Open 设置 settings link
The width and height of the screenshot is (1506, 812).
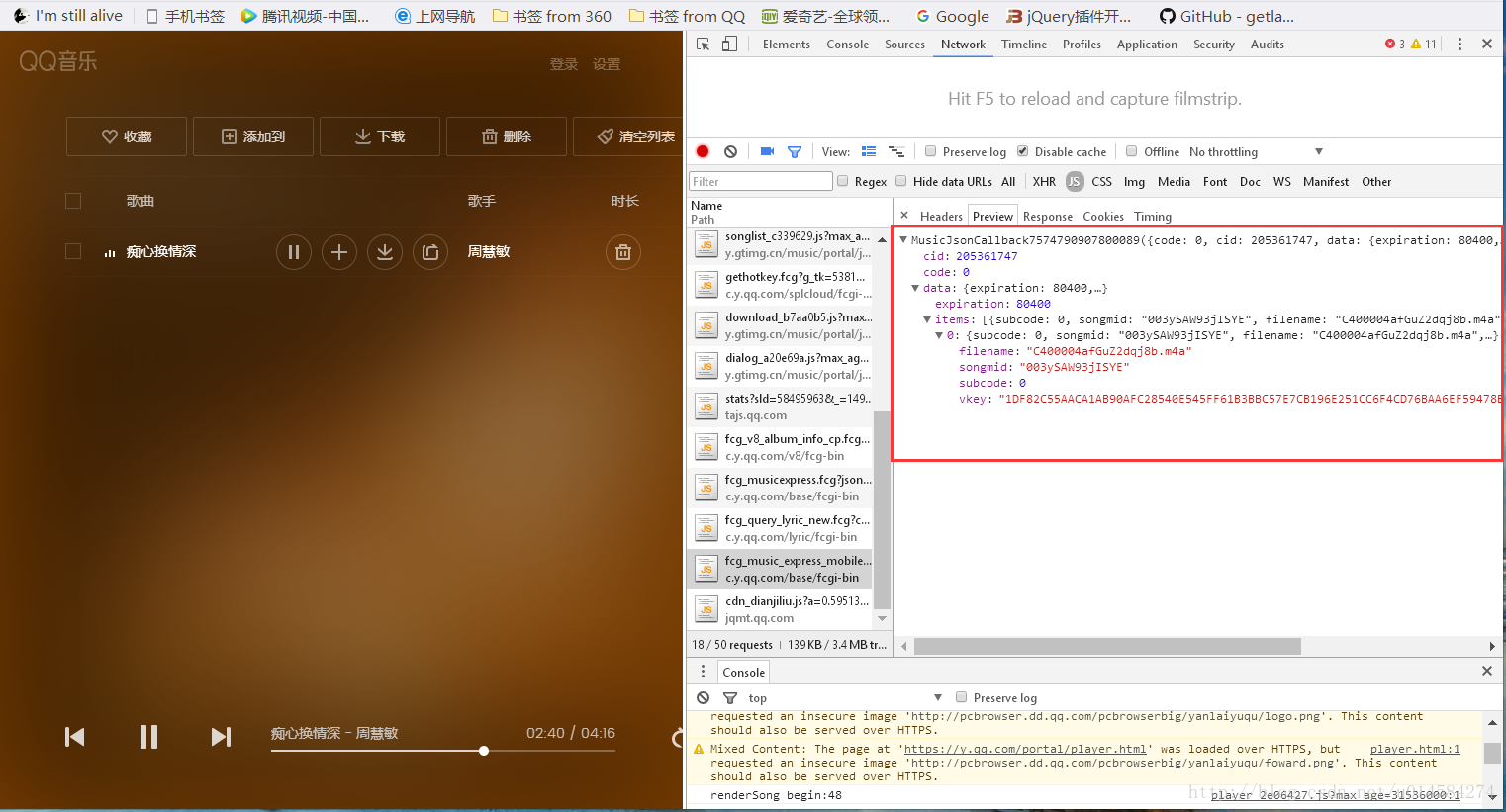tap(607, 64)
